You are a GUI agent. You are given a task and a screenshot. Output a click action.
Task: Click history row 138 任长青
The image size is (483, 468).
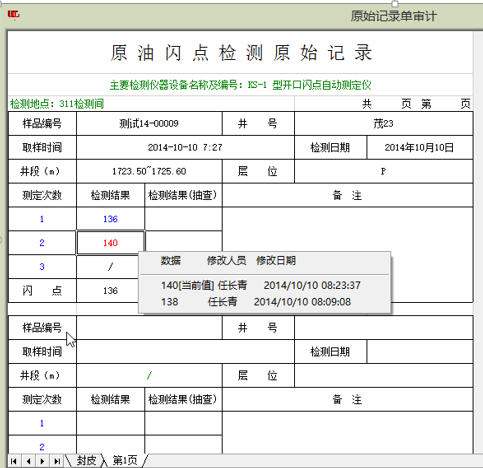(x=256, y=302)
